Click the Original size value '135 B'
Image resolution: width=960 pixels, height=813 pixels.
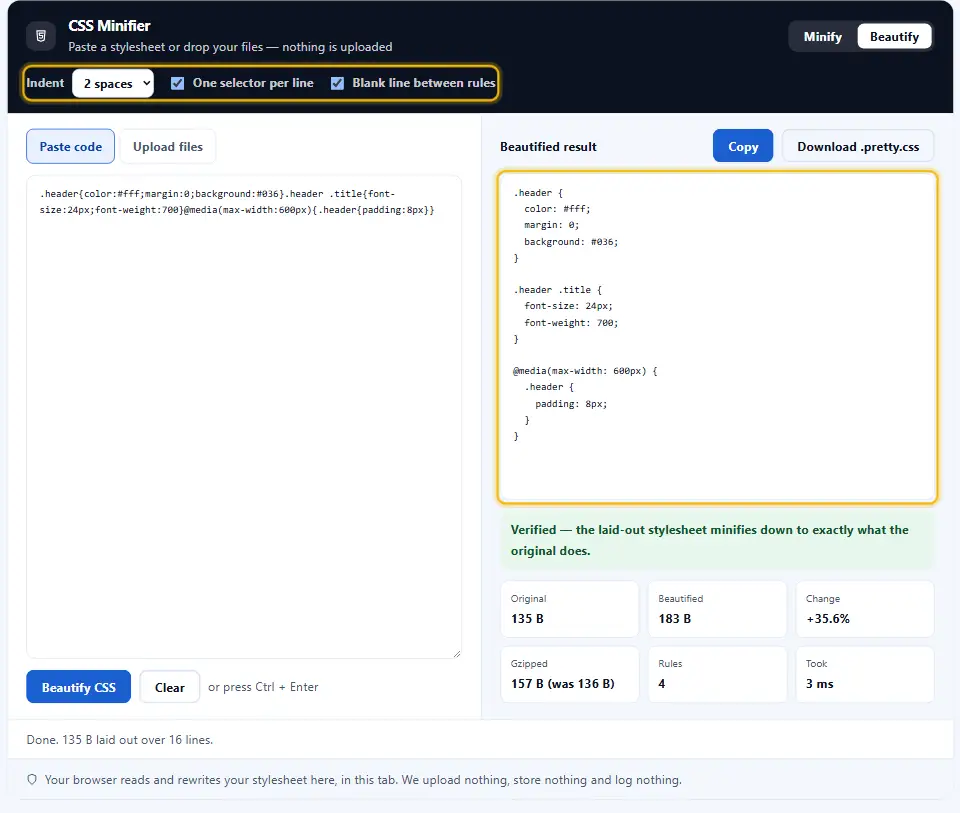tap(527, 619)
